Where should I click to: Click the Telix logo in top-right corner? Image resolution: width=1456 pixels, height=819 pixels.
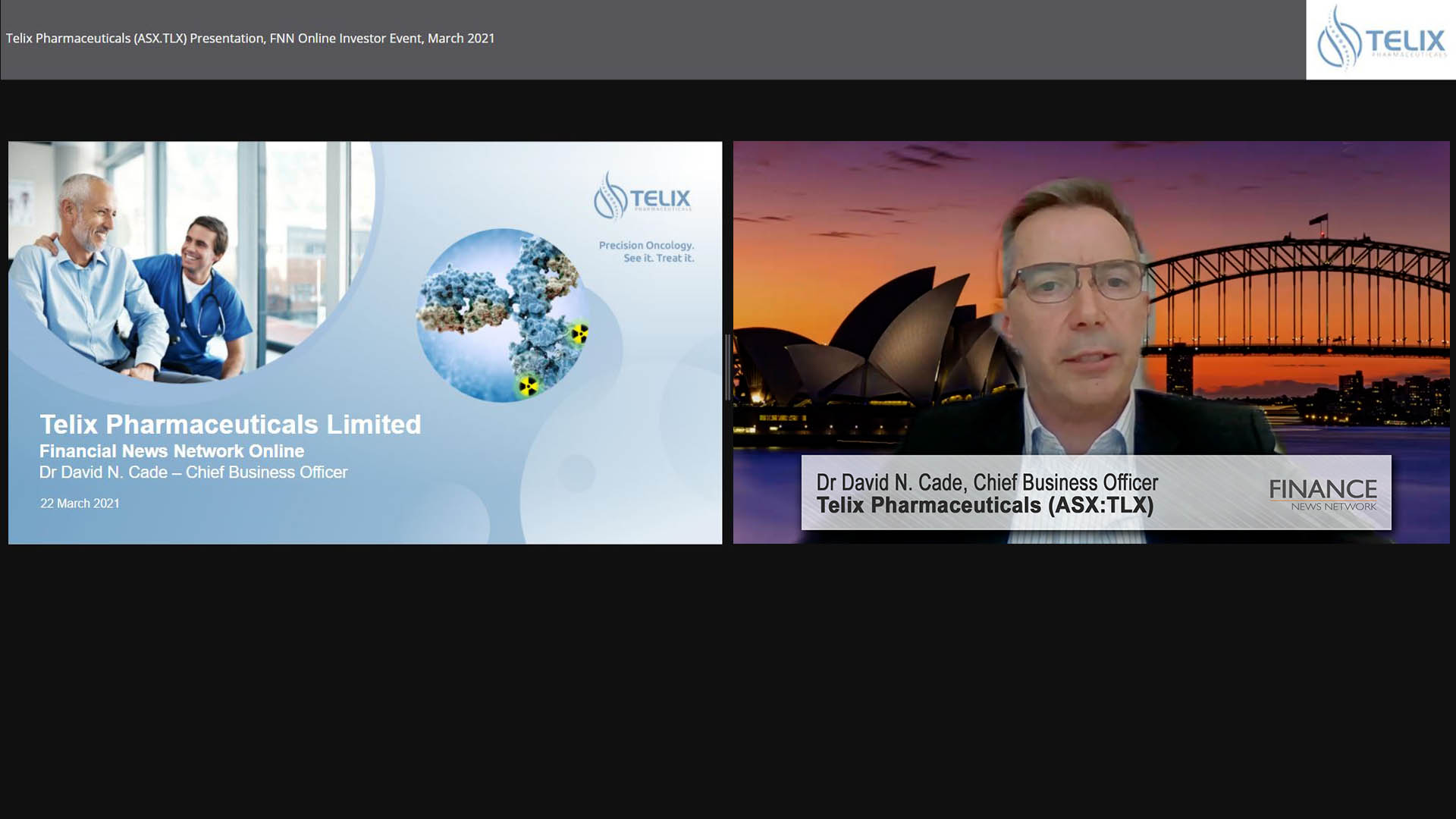[1380, 39]
